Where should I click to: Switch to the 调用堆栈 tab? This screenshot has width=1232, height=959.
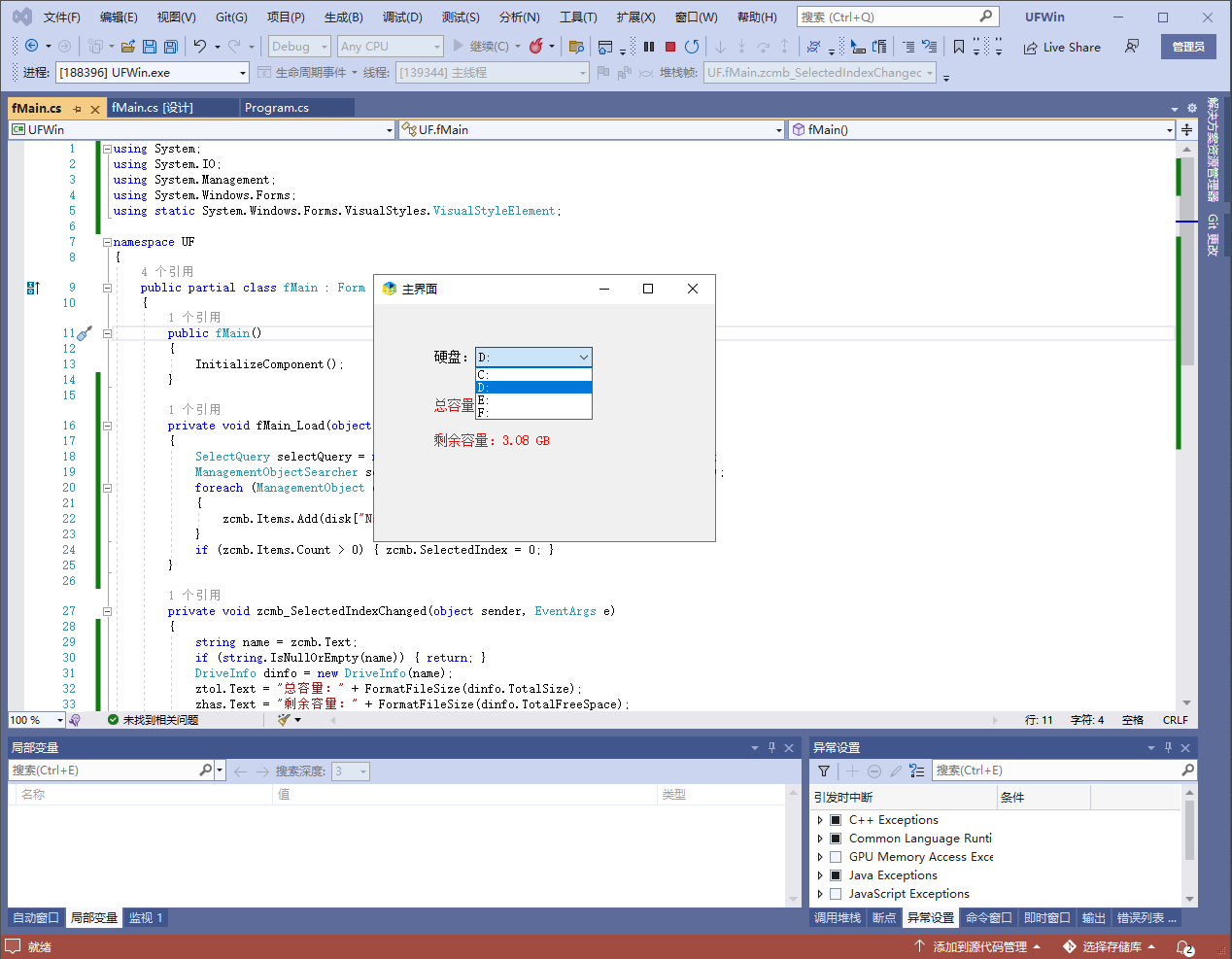coord(838,917)
